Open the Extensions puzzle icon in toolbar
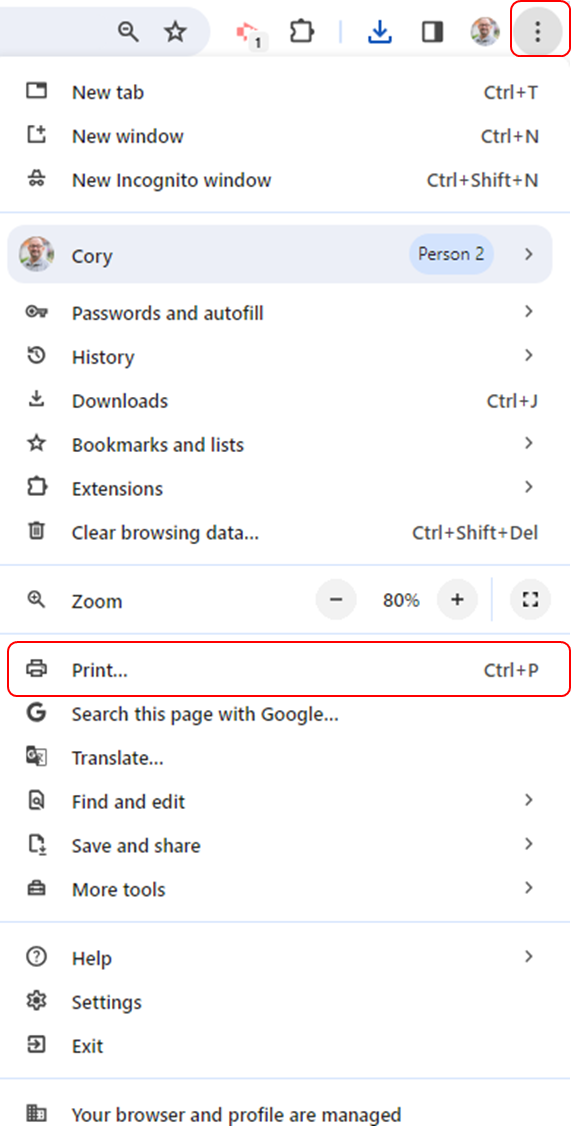 (x=302, y=32)
